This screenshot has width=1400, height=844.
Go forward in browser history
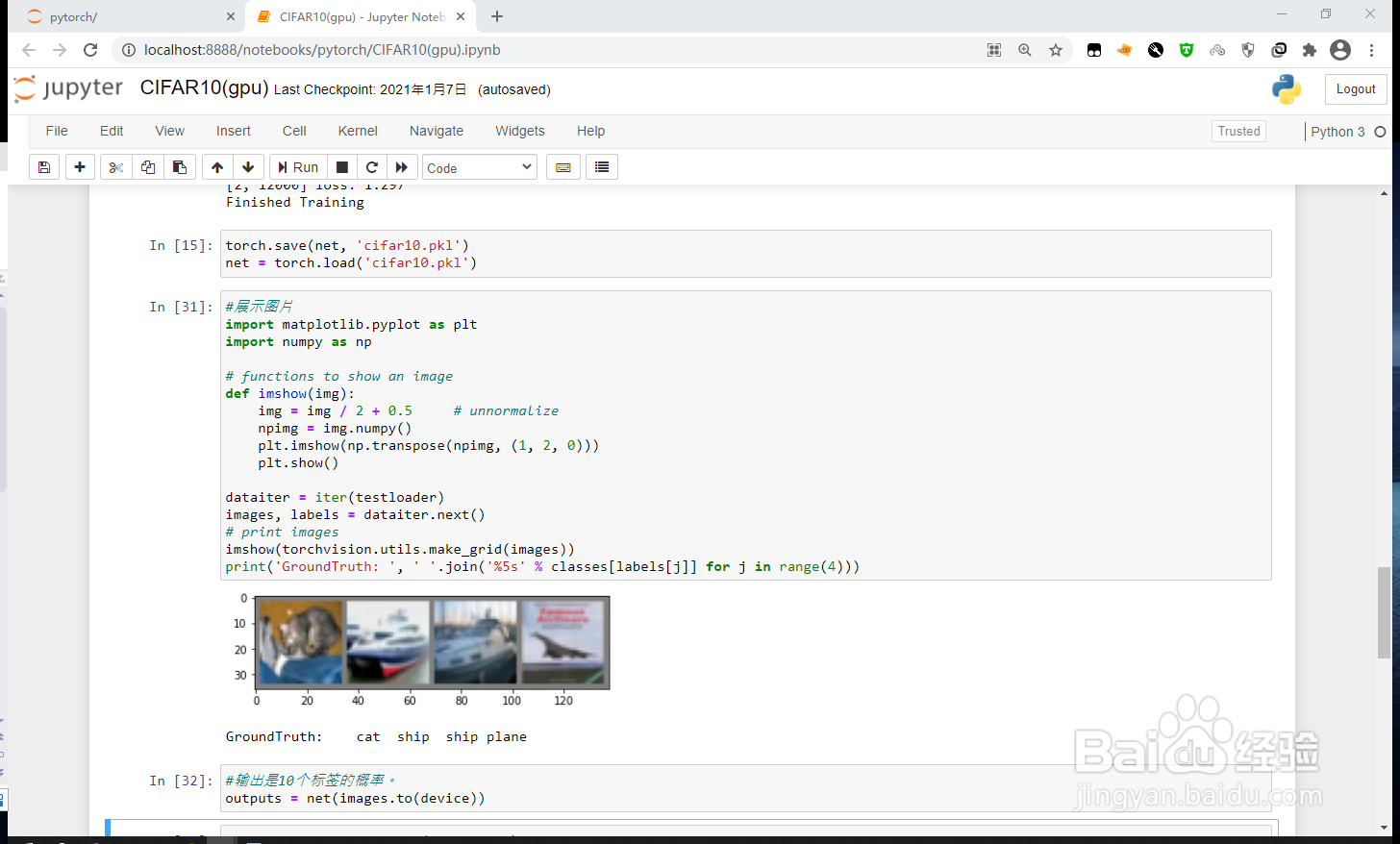click(x=60, y=50)
